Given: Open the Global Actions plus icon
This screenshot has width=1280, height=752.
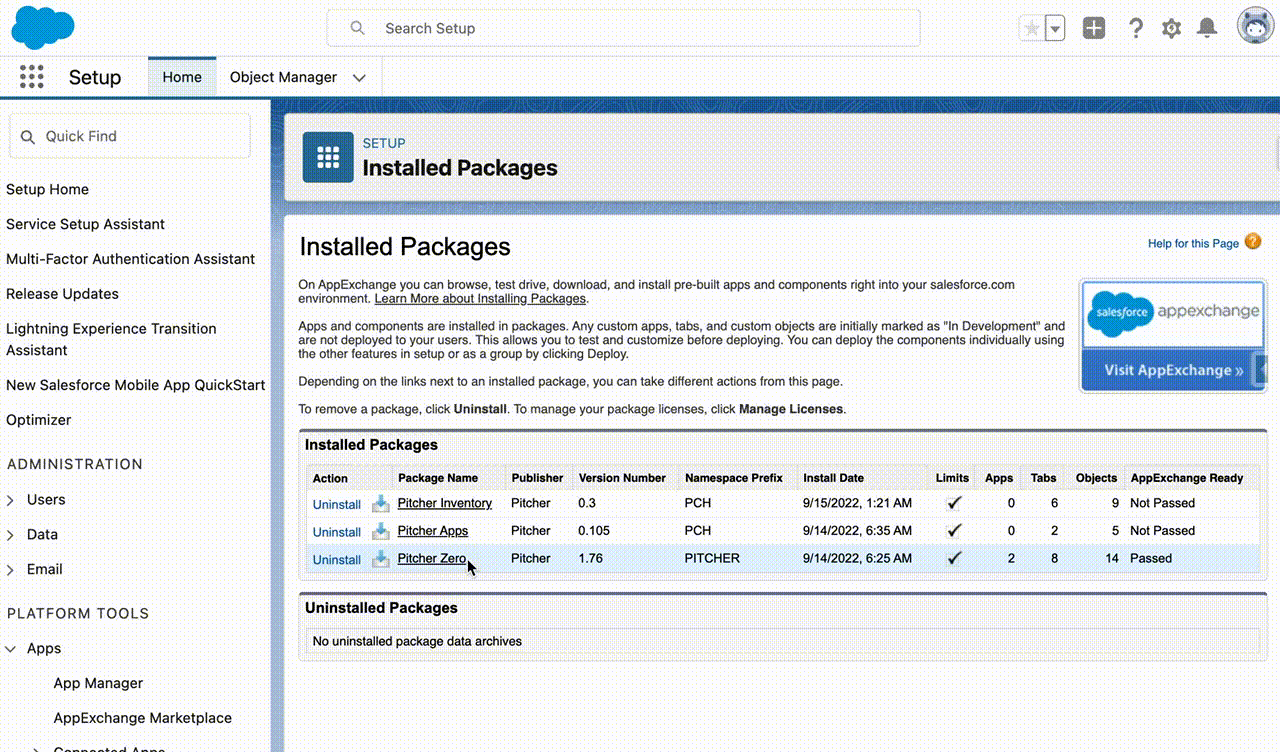Looking at the screenshot, I should [x=1094, y=28].
